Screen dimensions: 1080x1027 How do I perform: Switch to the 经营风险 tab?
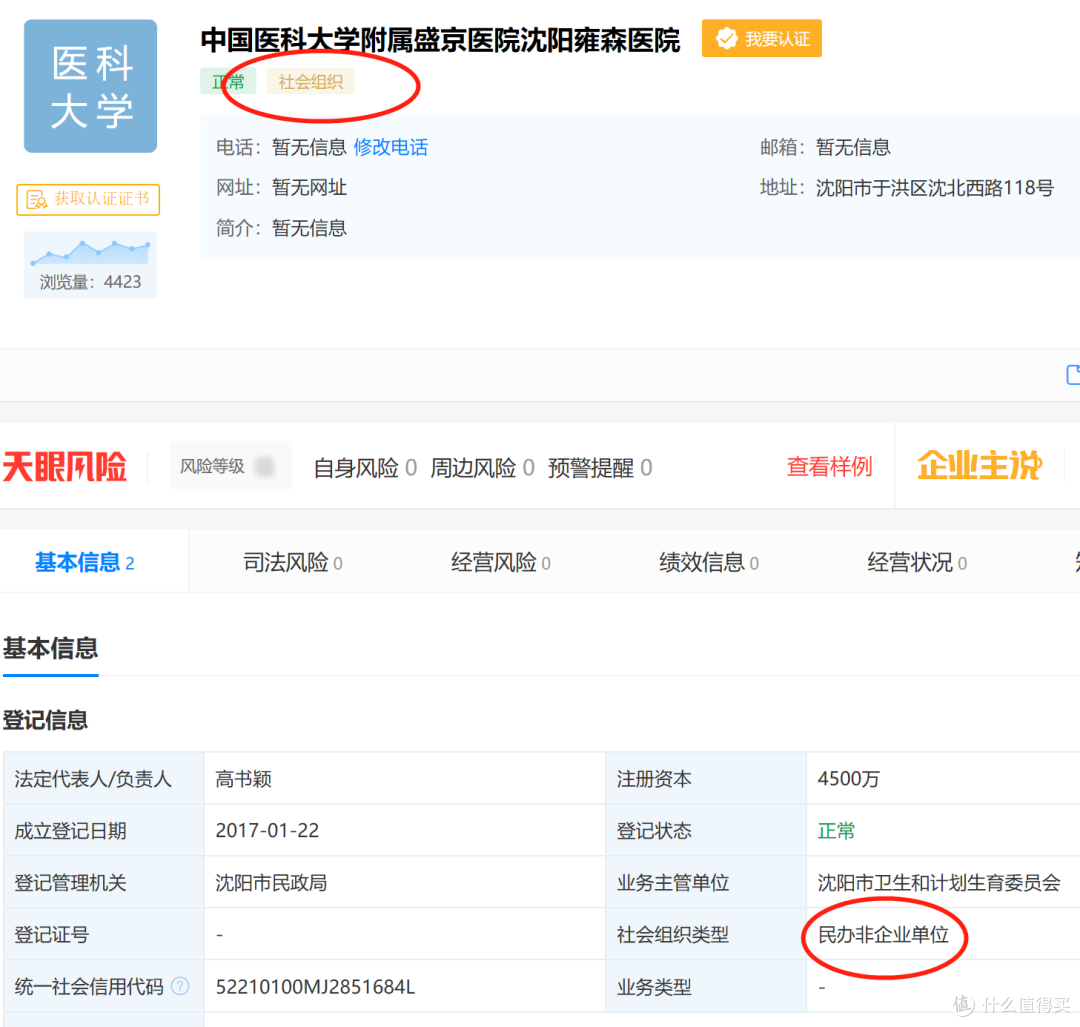(x=501, y=563)
